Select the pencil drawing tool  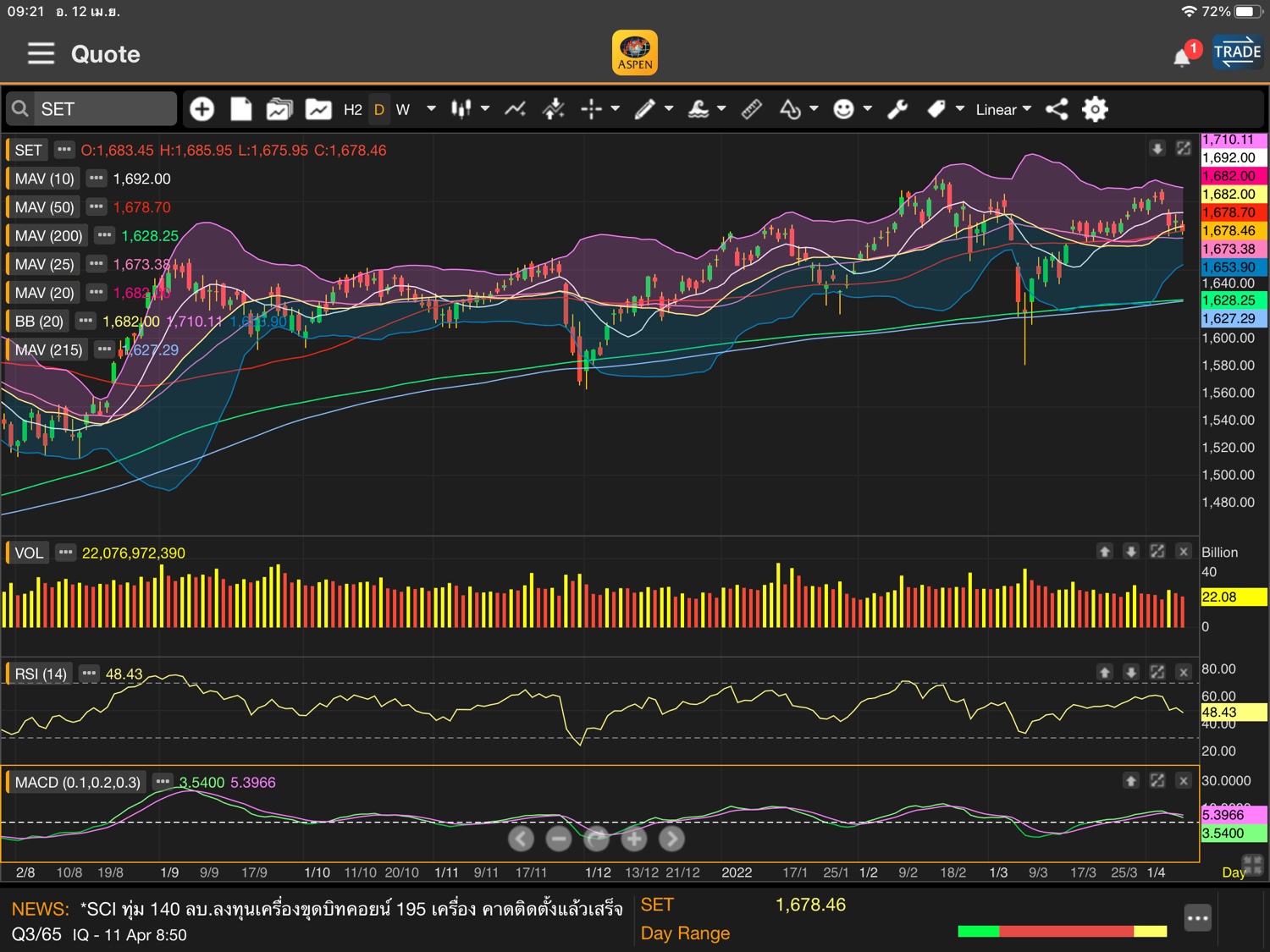tap(644, 109)
